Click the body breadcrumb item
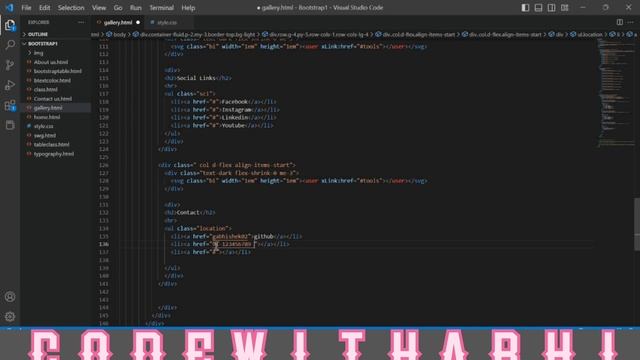The height and width of the screenshot is (360, 640). coord(120,35)
